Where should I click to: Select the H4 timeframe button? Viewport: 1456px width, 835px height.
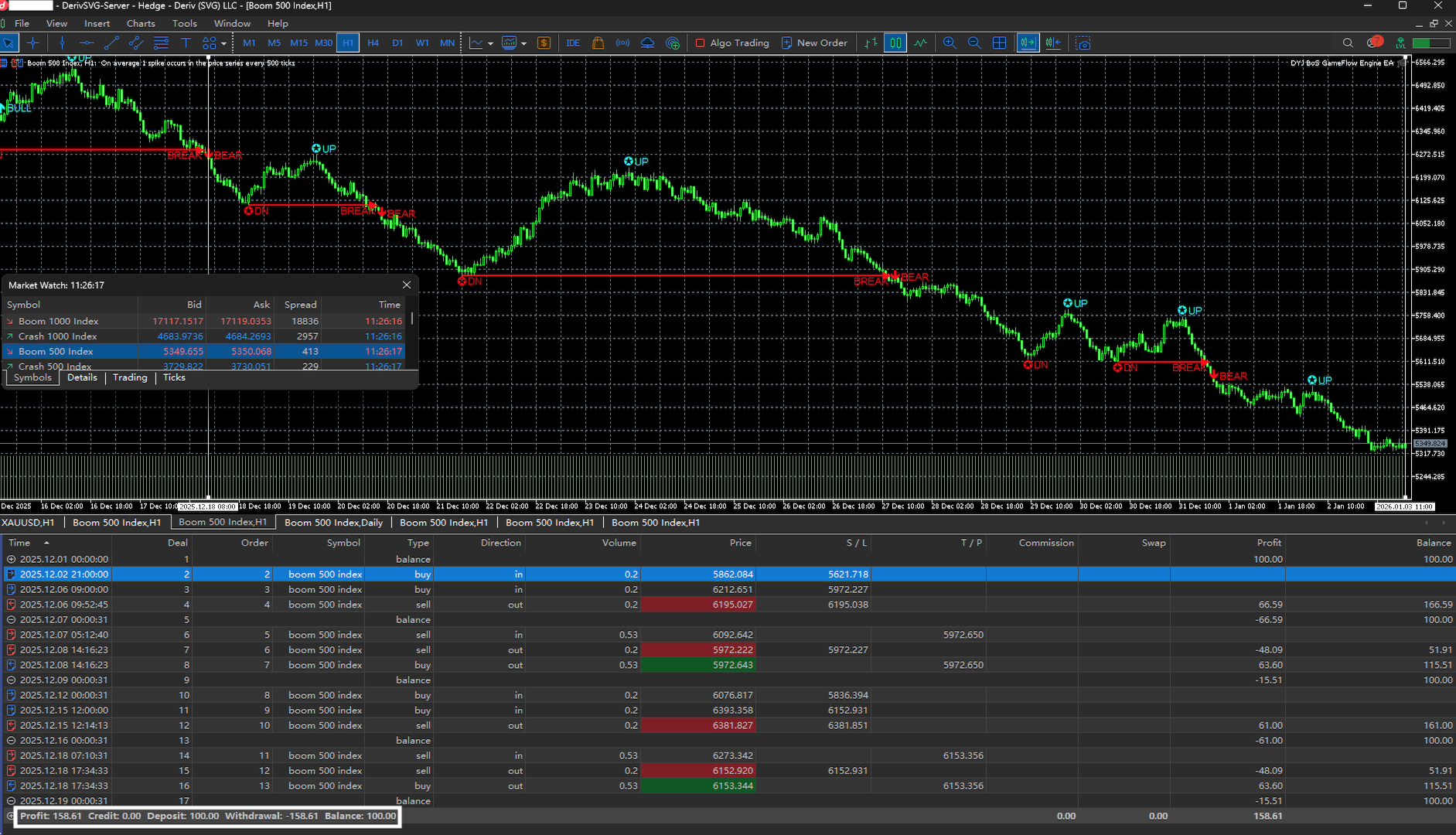[373, 43]
